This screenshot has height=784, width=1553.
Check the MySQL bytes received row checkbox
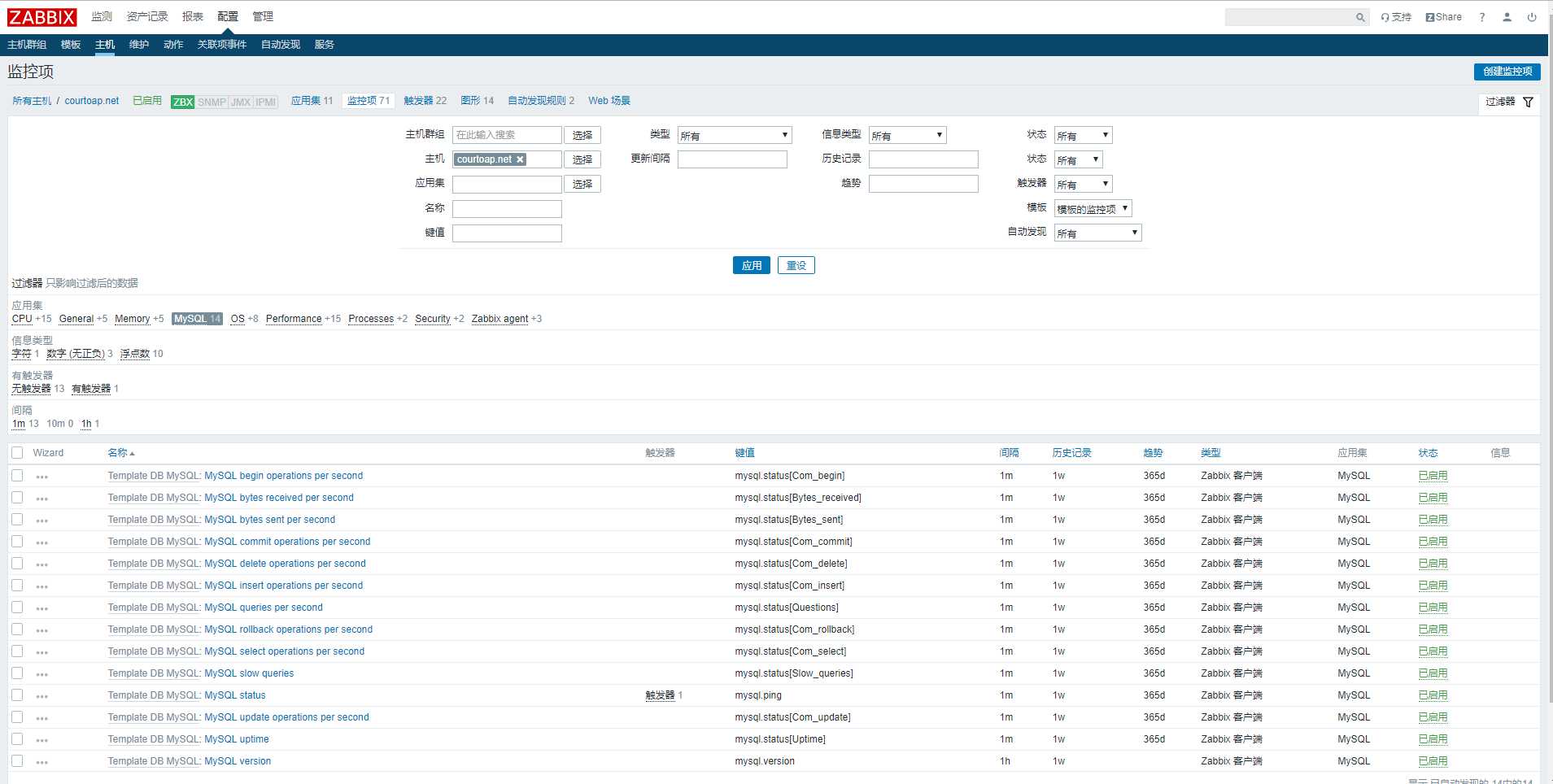pyautogui.click(x=17, y=498)
